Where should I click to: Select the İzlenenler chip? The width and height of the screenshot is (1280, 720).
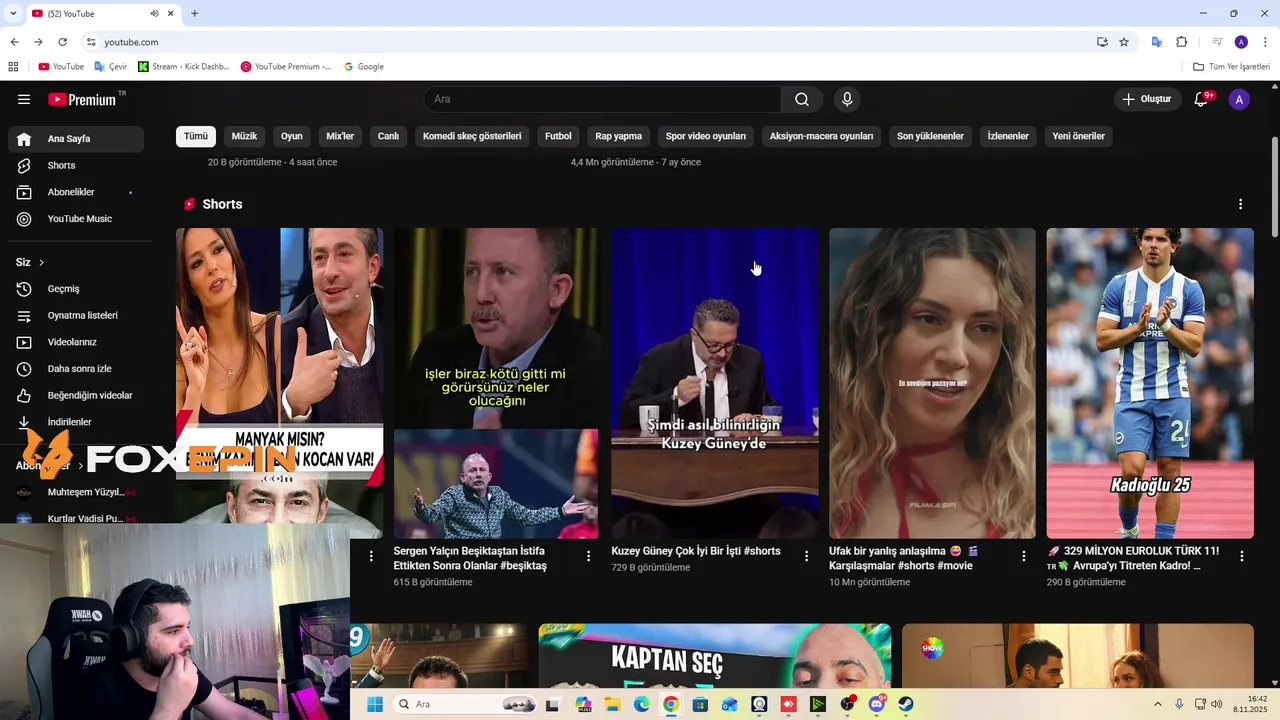tap(1008, 136)
